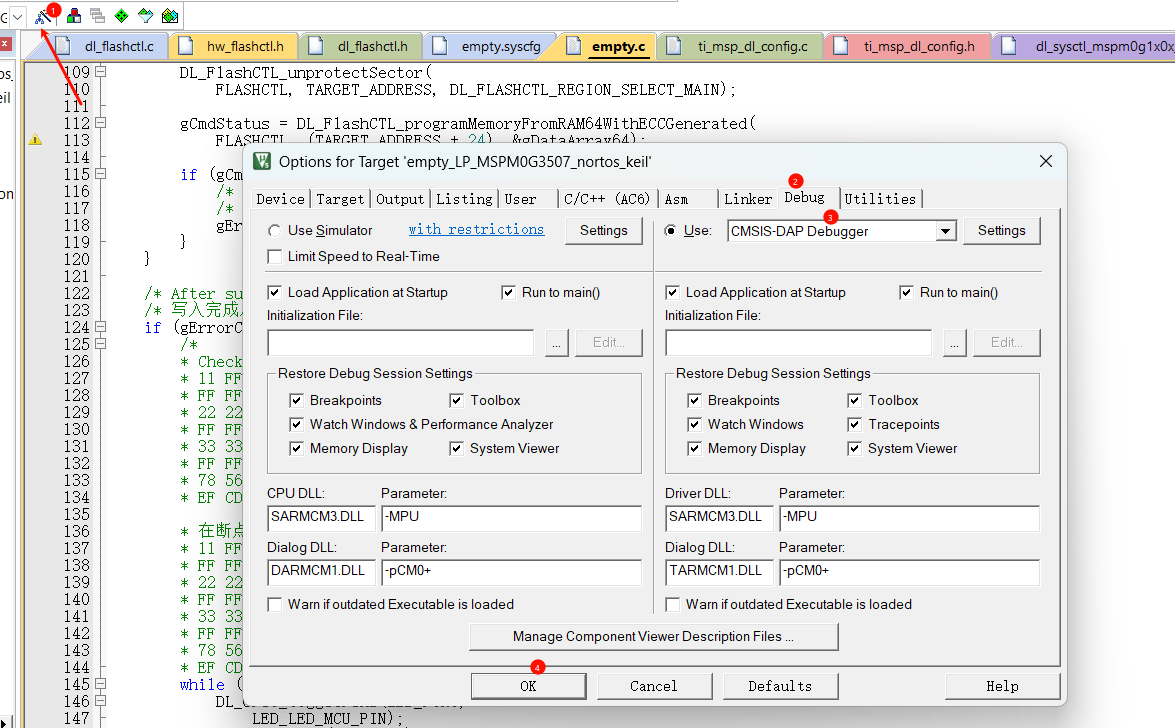The height and width of the screenshot is (728, 1175).
Task: Select the Use debugger radio button
Action: click(671, 230)
